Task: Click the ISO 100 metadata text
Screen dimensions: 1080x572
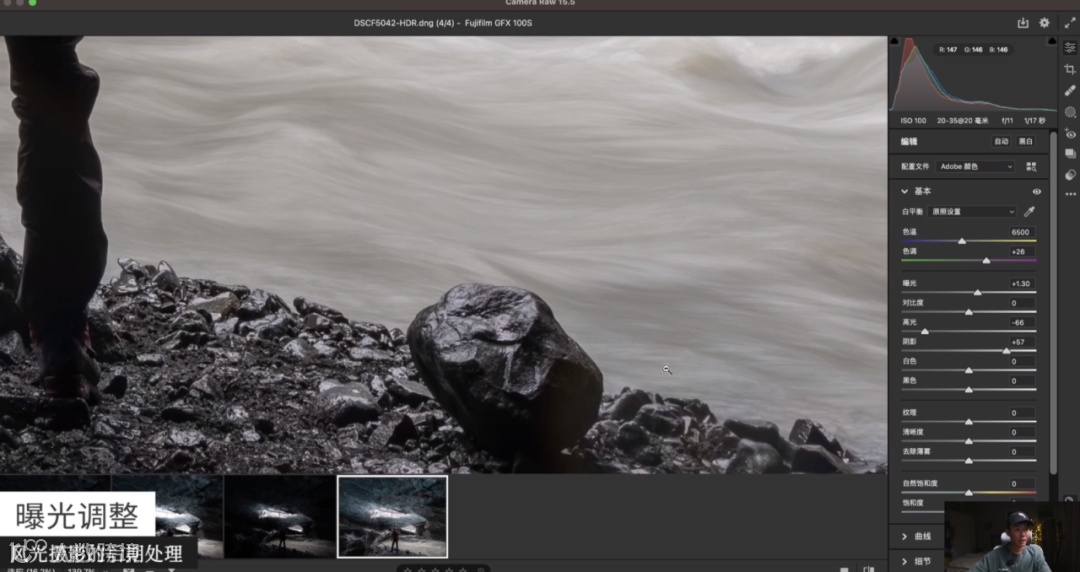Action: point(913,121)
